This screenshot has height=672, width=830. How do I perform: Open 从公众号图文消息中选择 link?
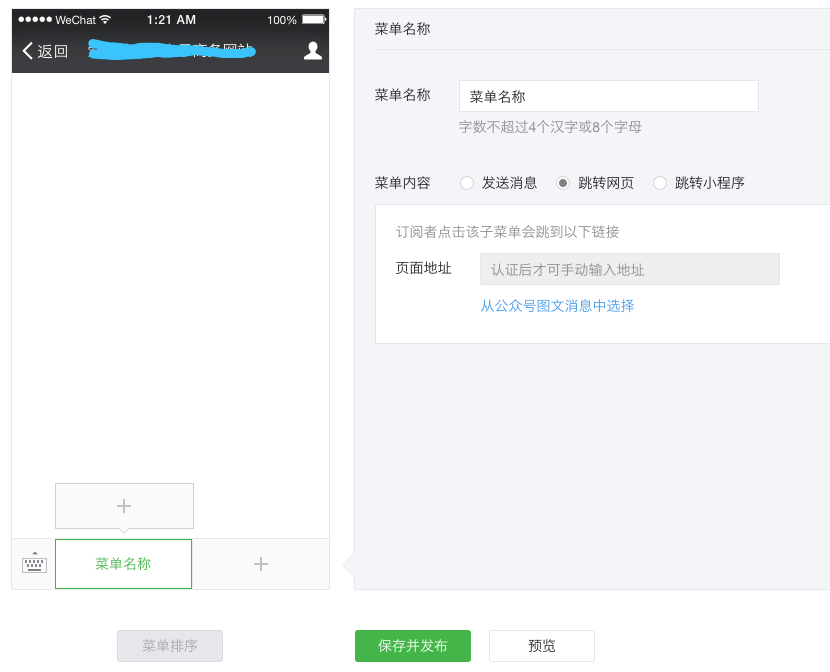coord(557,306)
